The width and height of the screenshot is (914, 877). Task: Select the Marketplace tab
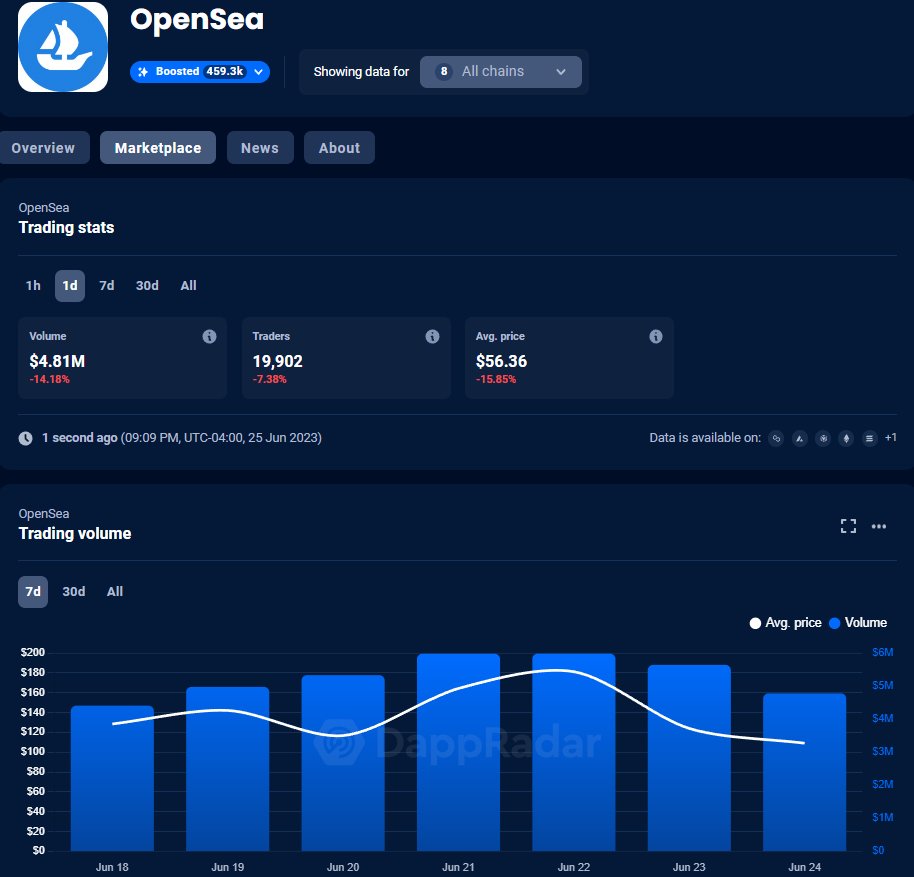pyautogui.click(x=158, y=148)
